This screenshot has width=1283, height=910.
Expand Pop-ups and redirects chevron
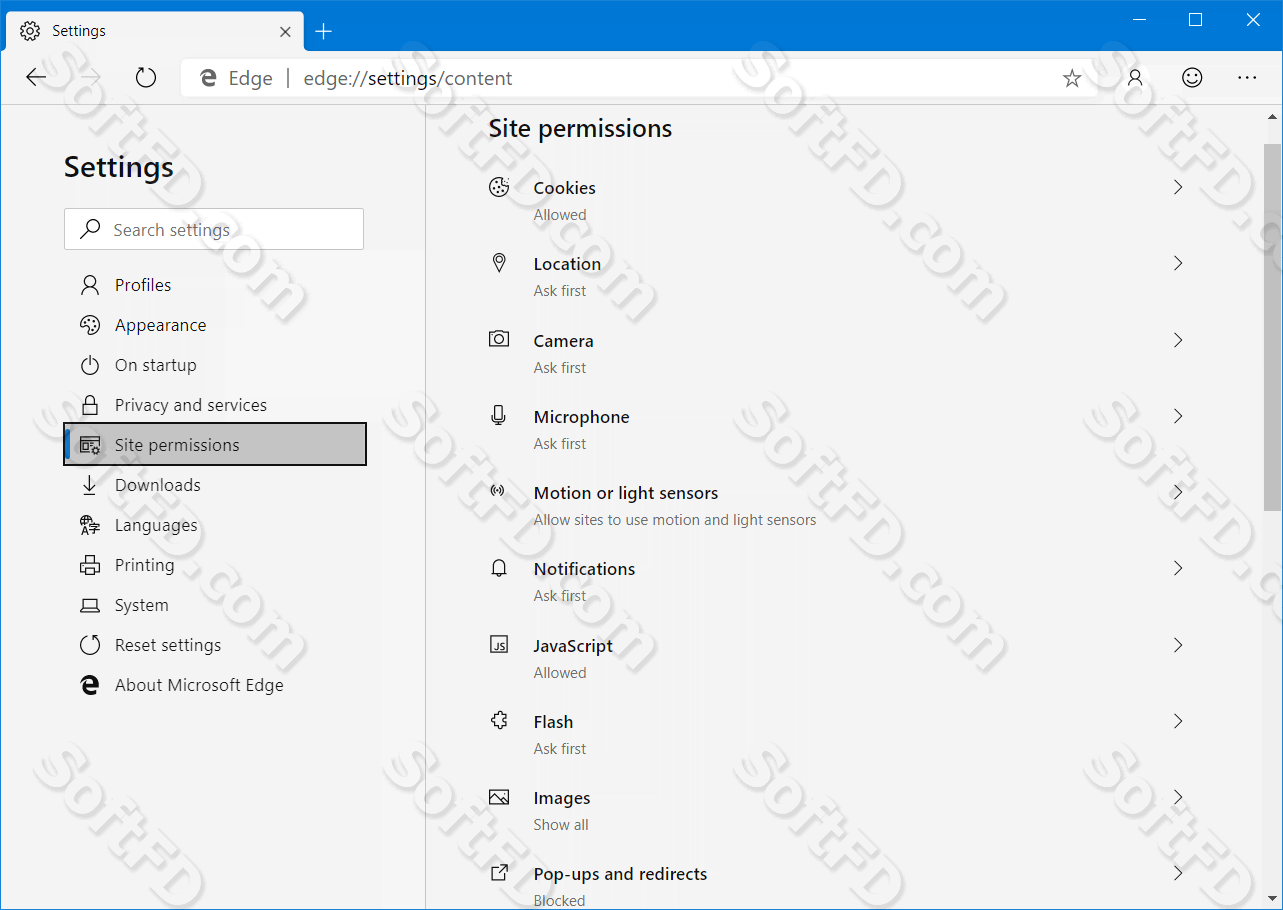[x=1178, y=873]
